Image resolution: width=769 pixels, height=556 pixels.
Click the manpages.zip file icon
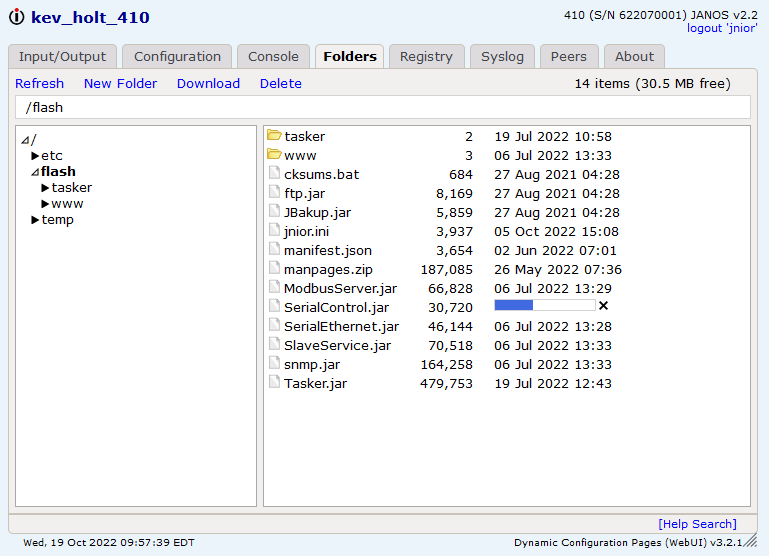(x=275, y=269)
